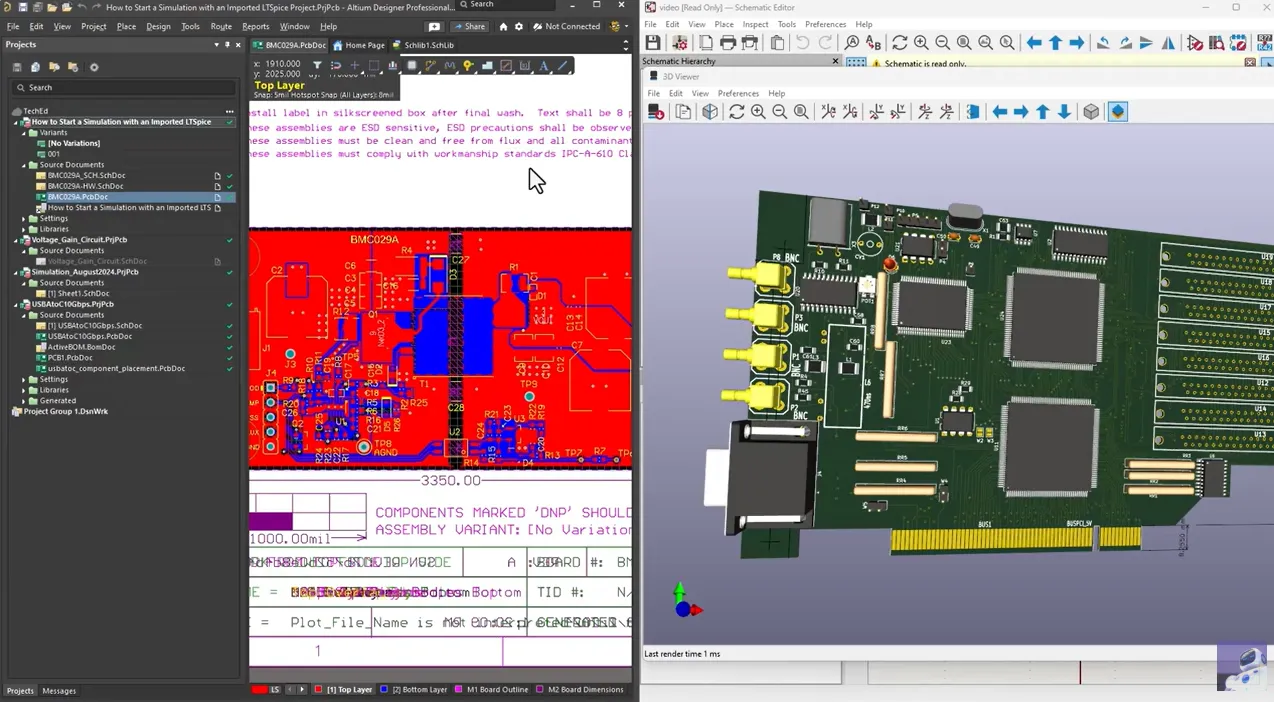Zoom in using Schematic Editor toolbar
This screenshot has width=1274, height=702.
tap(921, 43)
